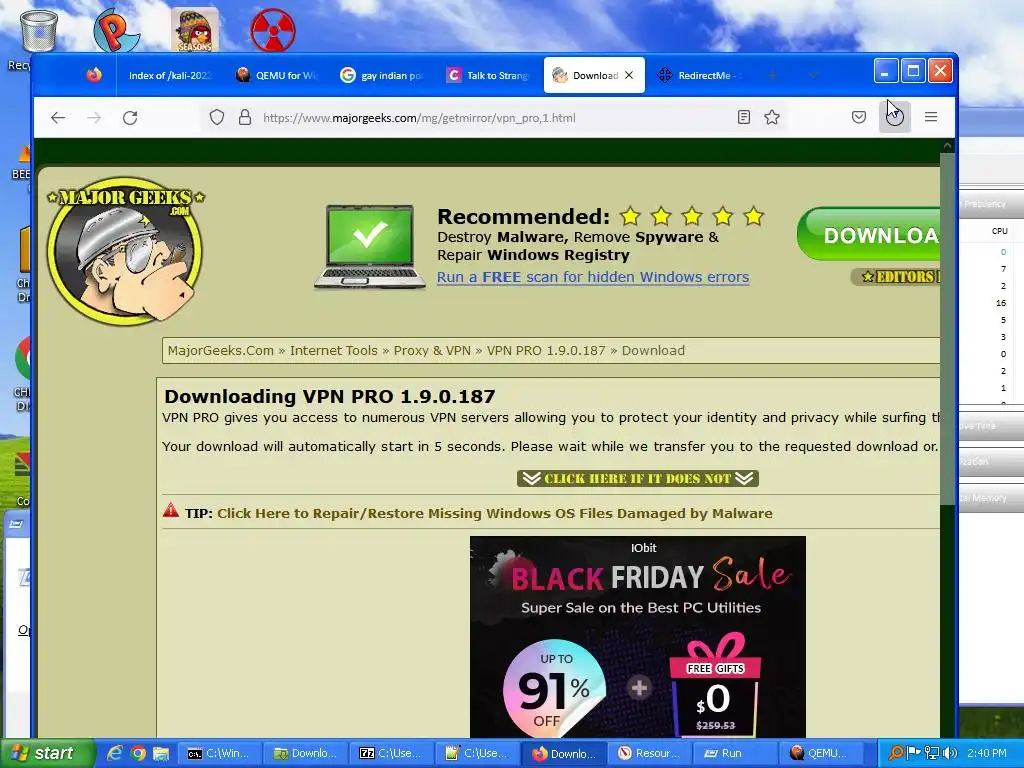Switch to QEMU... taskbar item
The width and height of the screenshot is (1024, 768).
tap(820, 753)
